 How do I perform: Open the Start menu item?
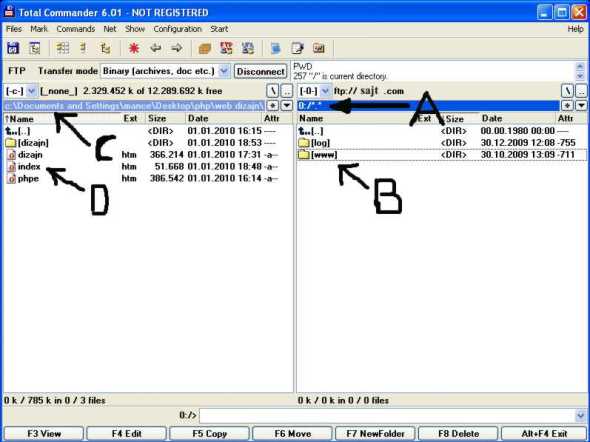point(219,29)
